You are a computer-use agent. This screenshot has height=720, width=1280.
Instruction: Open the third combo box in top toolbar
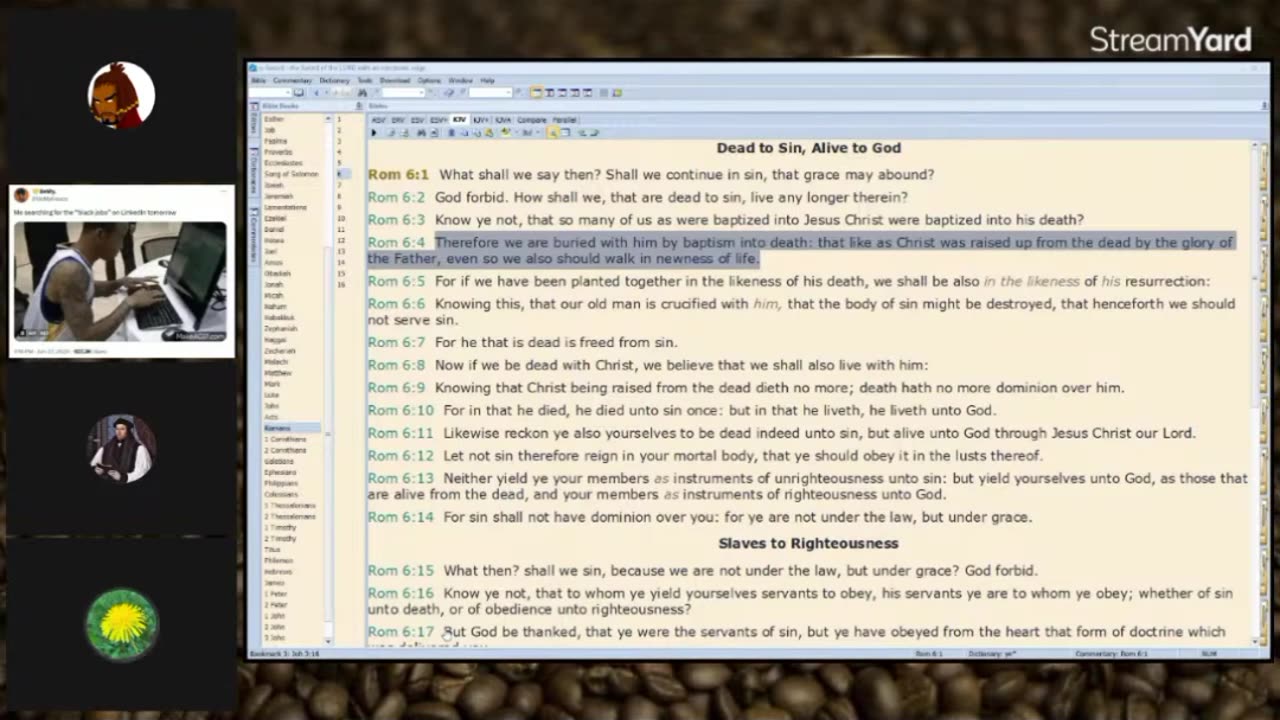click(x=490, y=92)
